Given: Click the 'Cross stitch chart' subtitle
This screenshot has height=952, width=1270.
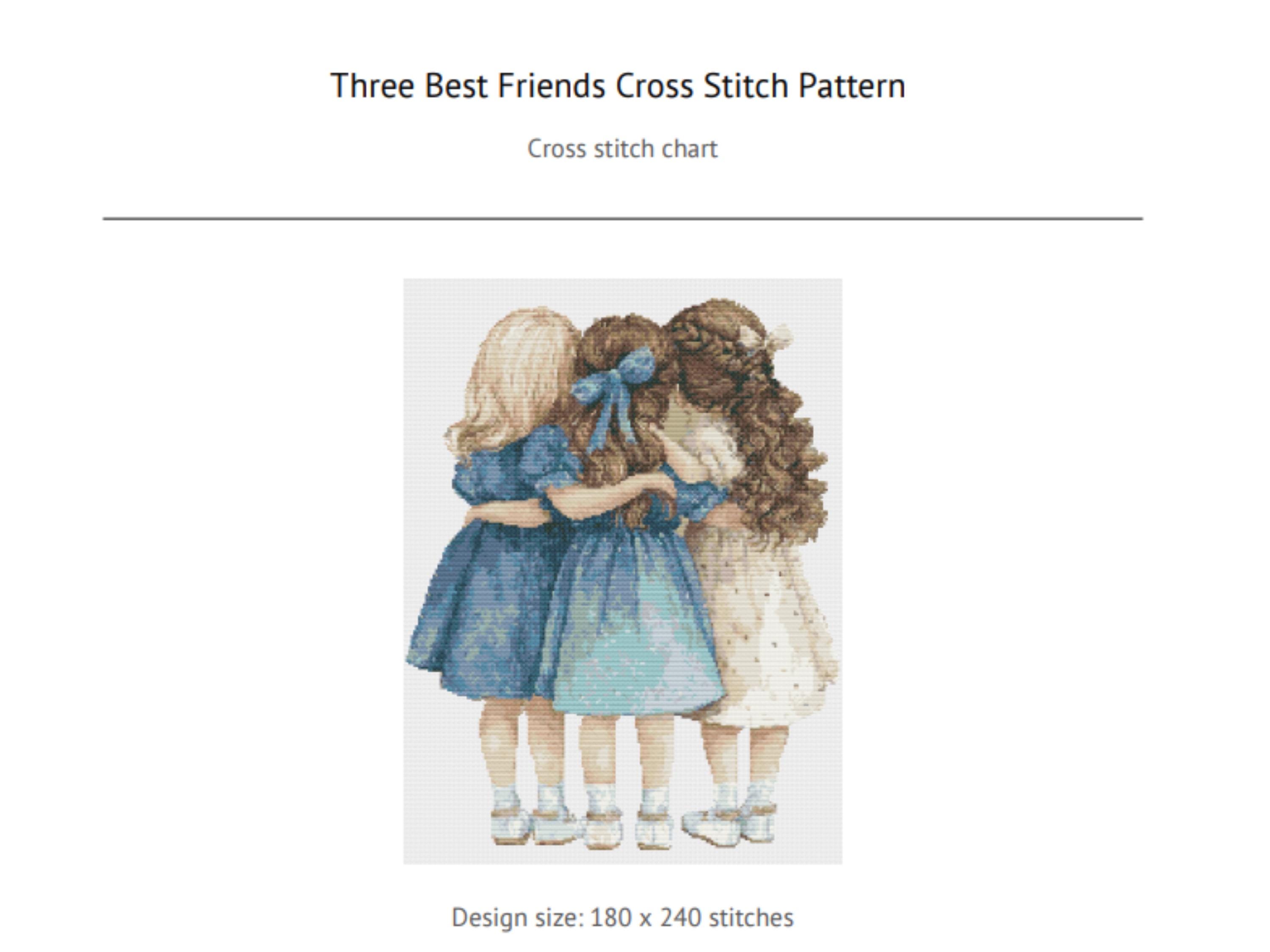Looking at the screenshot, I should pyautogui.click(x=622, y=149).
